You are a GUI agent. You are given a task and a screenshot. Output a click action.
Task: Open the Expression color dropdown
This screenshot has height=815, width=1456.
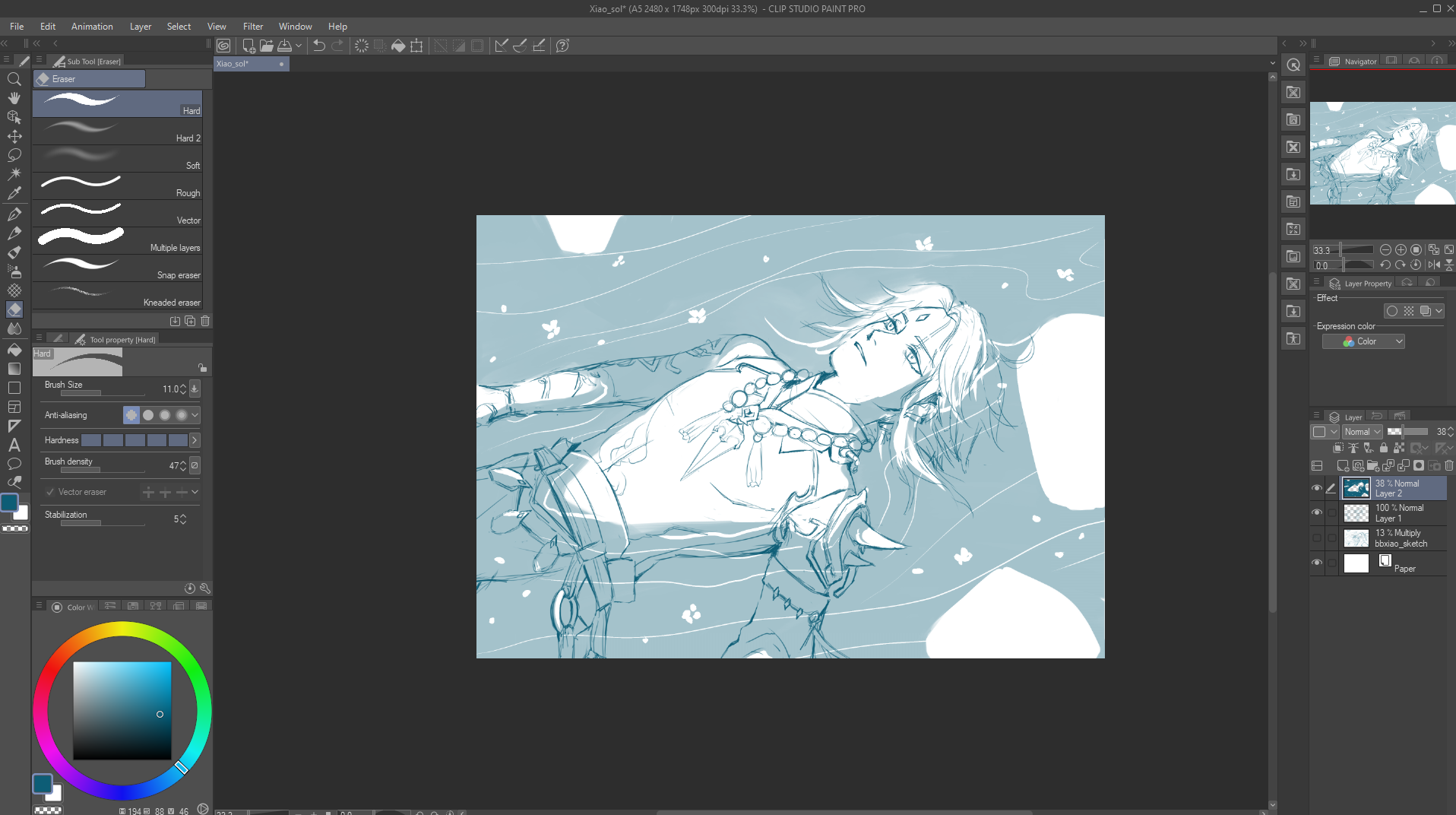[1363, 342]
